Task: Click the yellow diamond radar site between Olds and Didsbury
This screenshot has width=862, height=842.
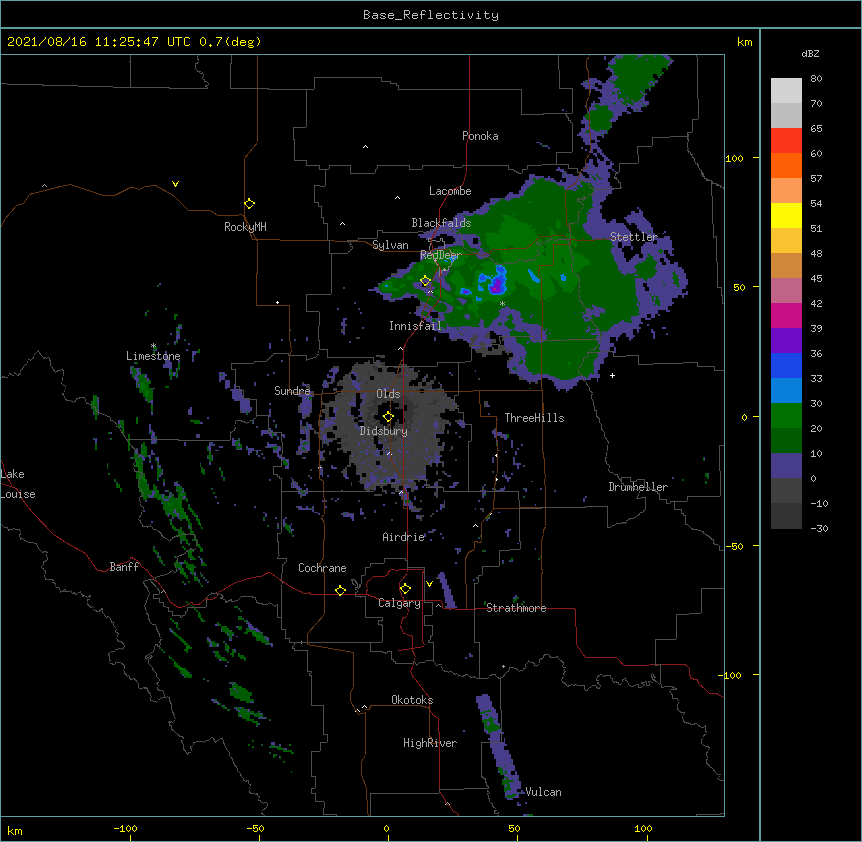Action: 388,416
